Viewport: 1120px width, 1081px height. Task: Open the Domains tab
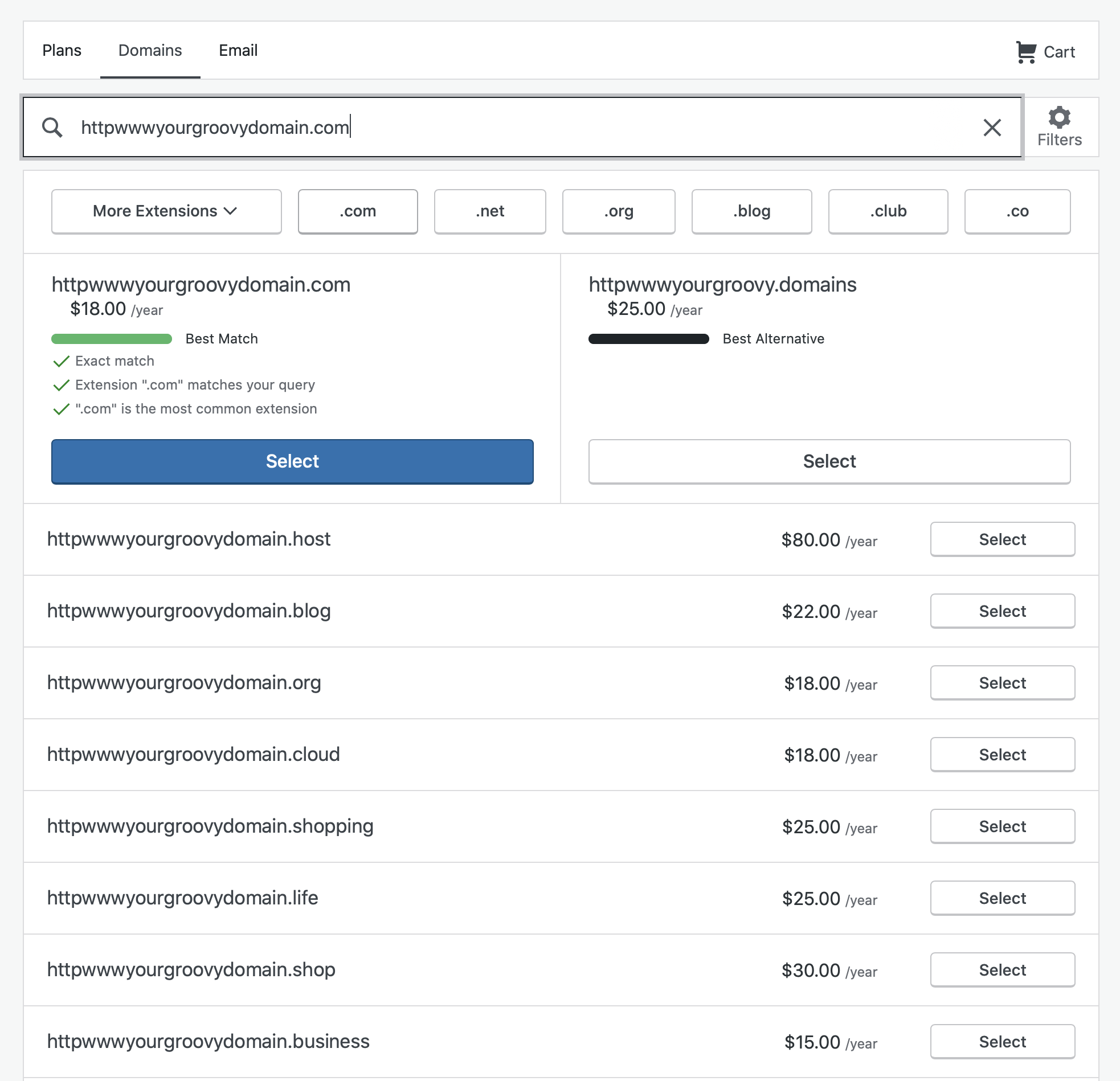(150, 50)
